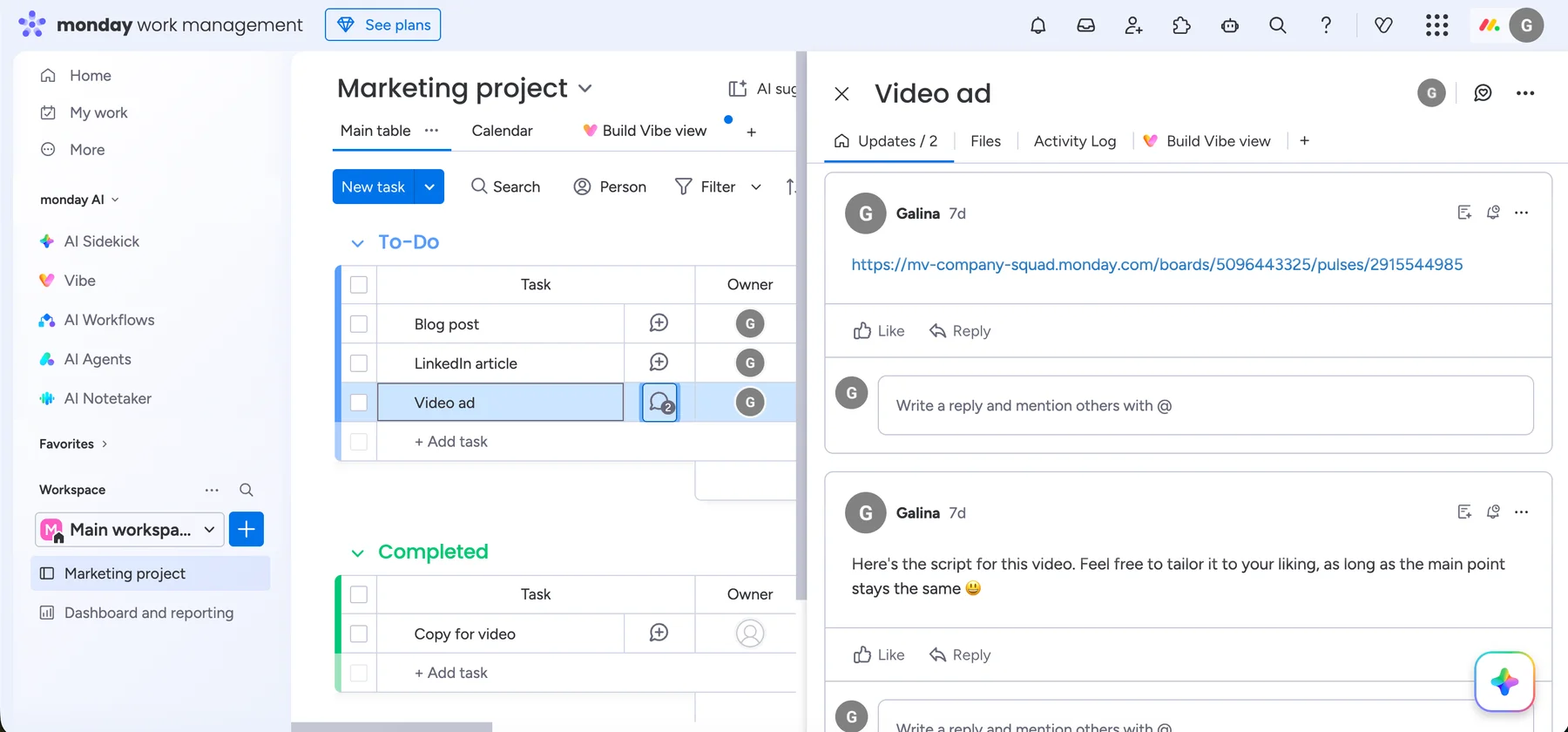The height and width of the screenshot is (732, 1568).
Task: Click the chat bubble icon beside Video ad title
Action: coord(1483,93)
